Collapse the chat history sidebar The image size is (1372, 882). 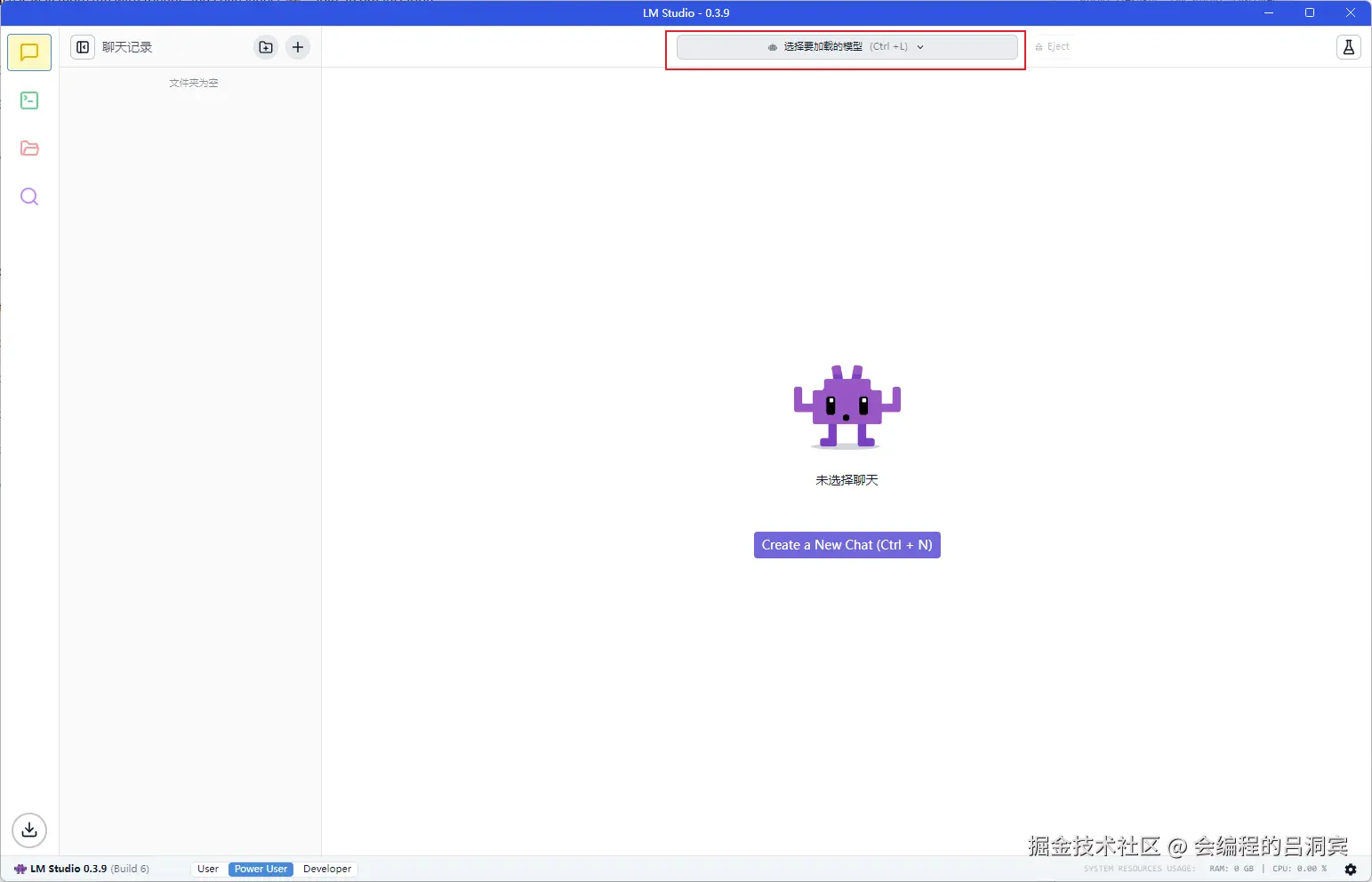pyautogui.click(x=83, y=47)
